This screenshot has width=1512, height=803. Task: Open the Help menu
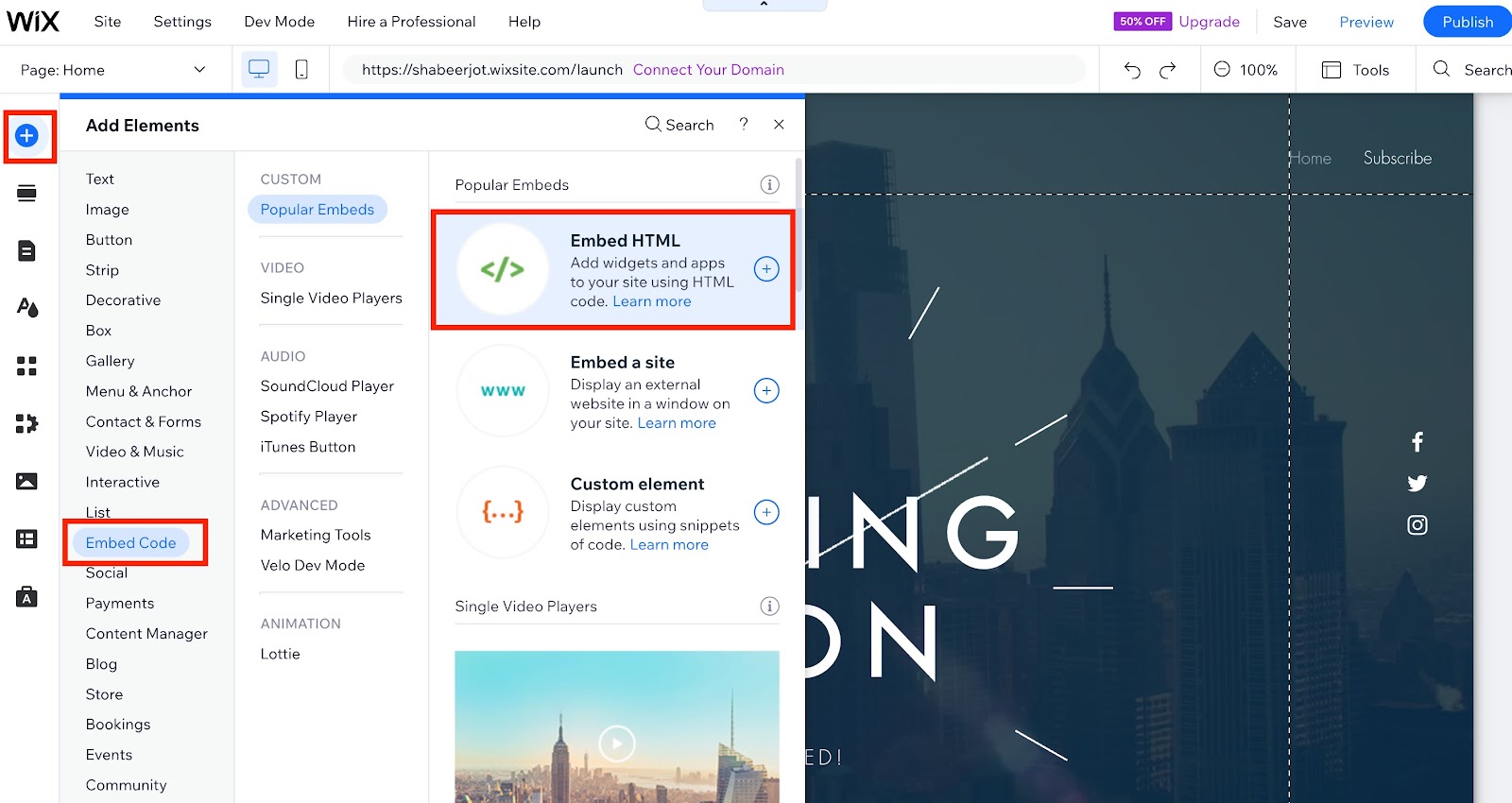coord(524,22)
